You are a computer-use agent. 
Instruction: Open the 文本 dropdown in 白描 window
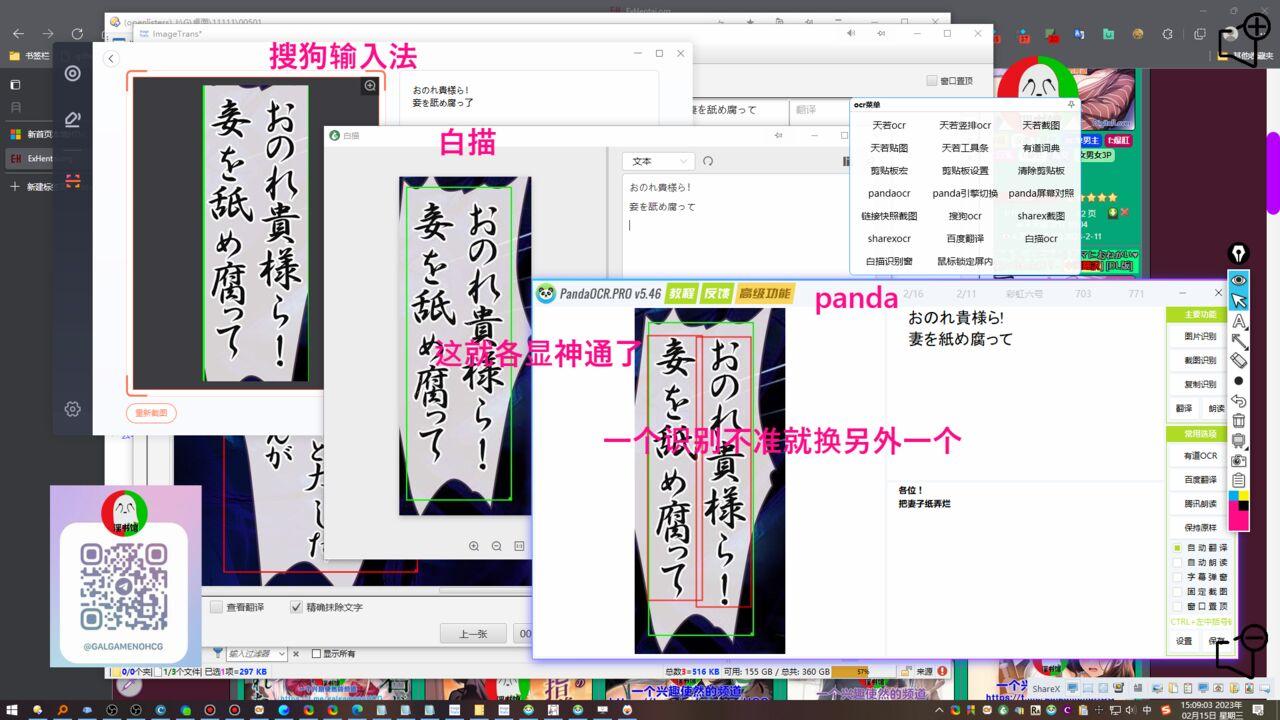point(657,161)
